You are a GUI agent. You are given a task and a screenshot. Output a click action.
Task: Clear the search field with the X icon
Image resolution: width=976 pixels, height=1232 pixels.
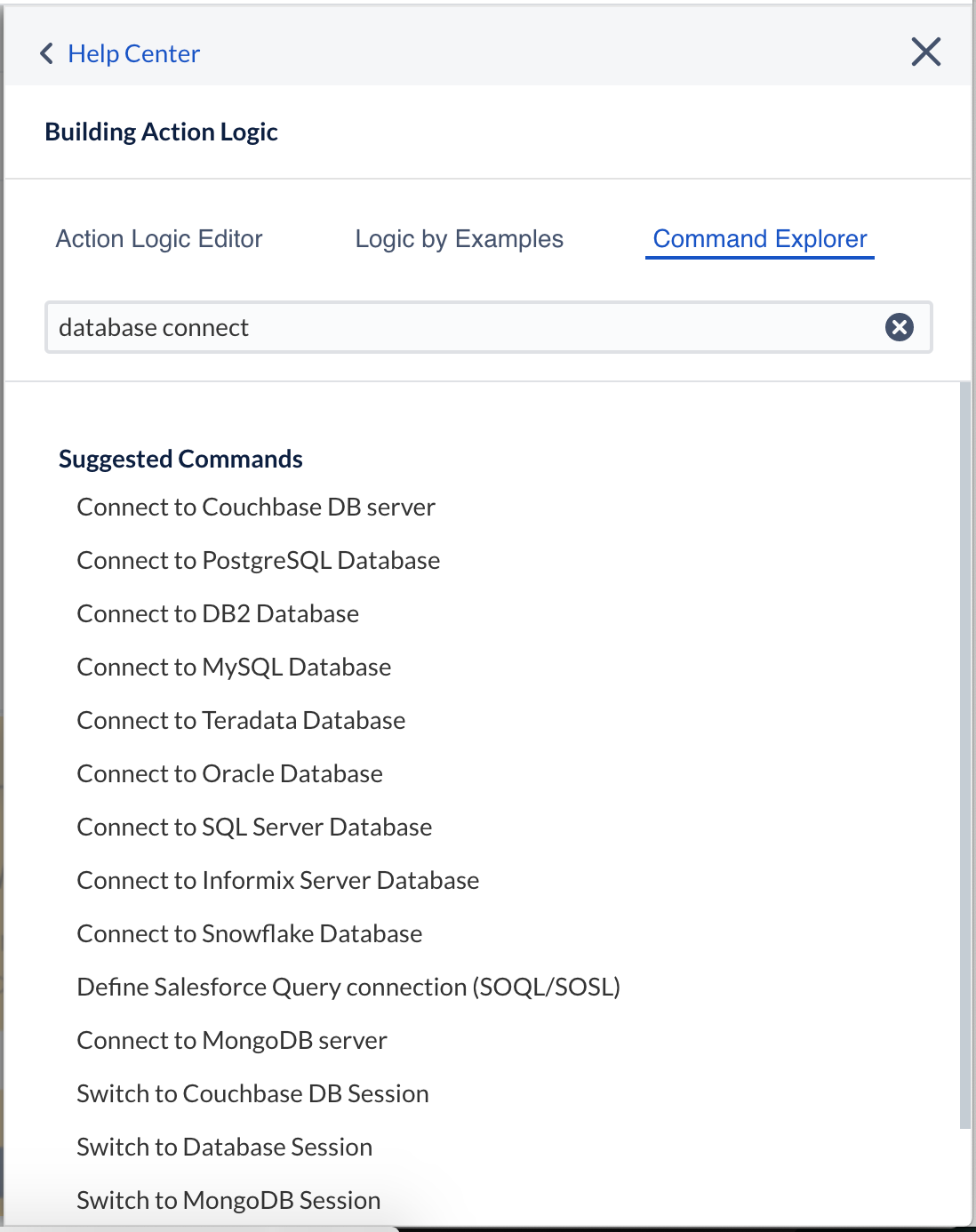(899, 327)
